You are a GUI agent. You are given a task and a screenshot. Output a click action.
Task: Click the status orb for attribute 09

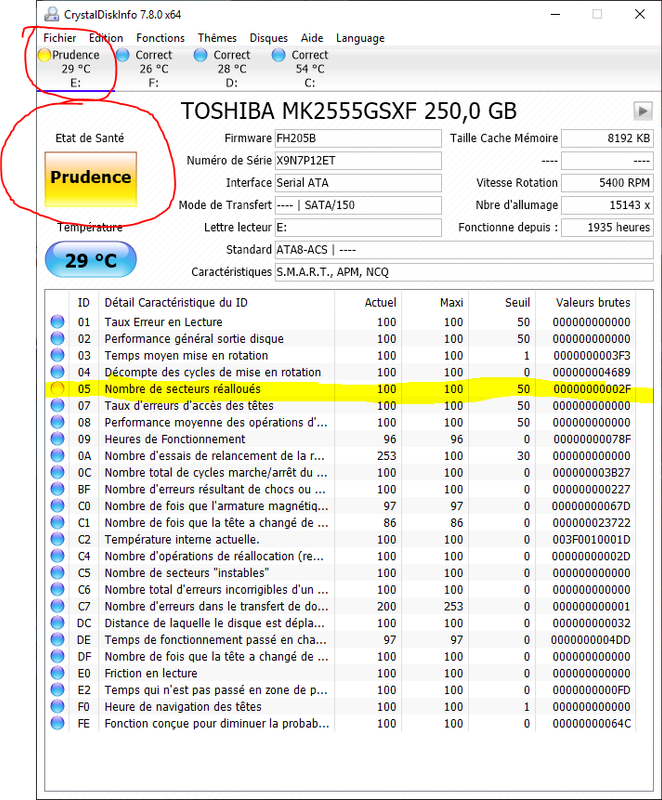tap(57, 439)
